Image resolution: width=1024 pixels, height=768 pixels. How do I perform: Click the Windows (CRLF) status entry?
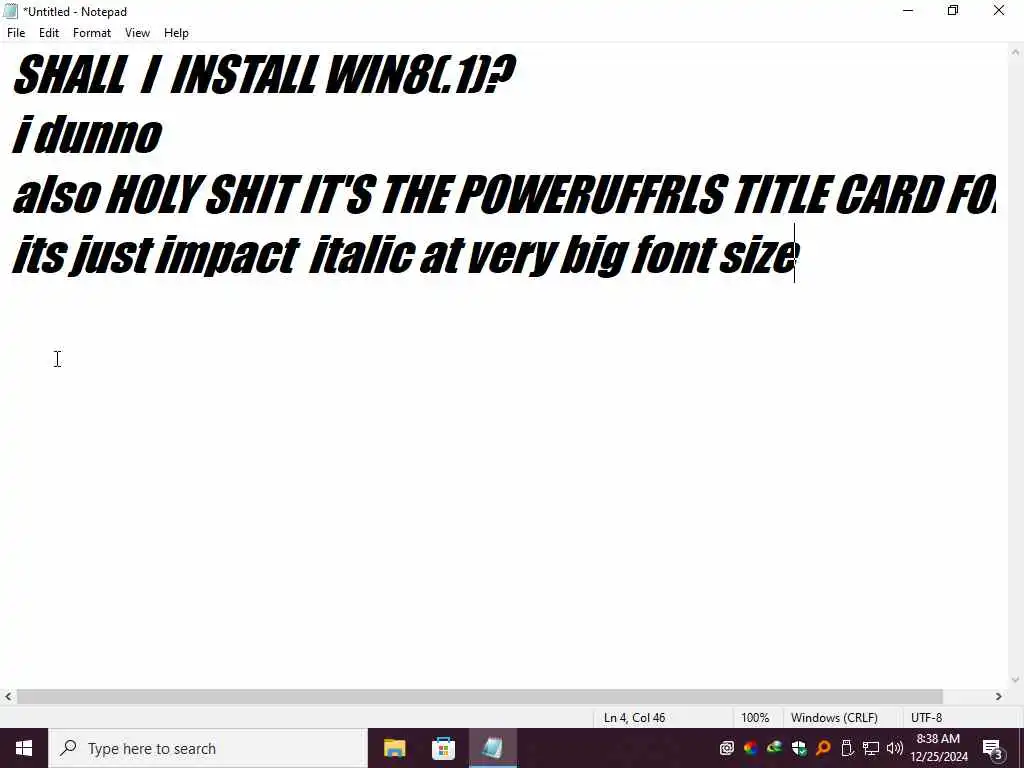click(834, 718)
